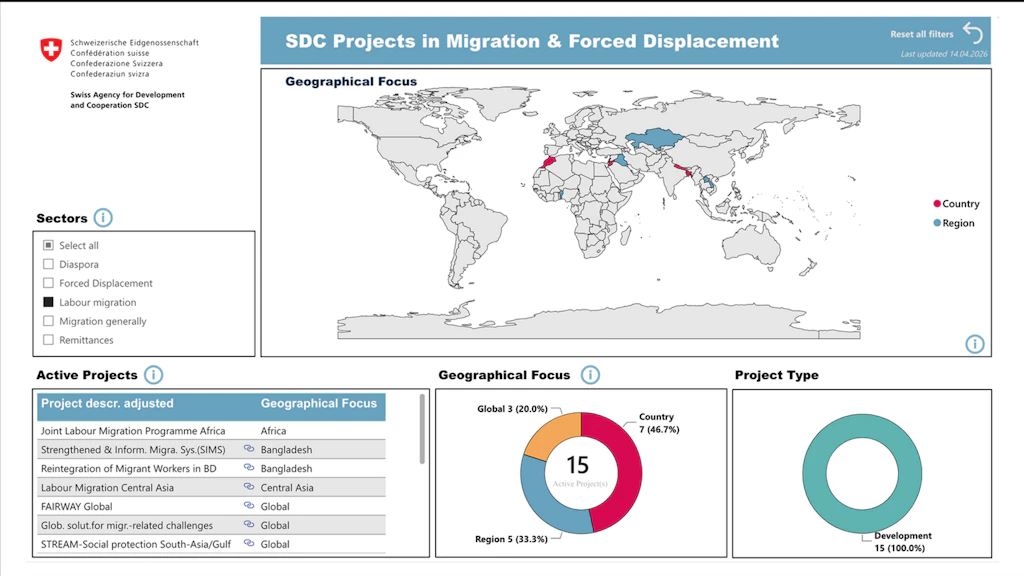Click the Reset all filters text
This screenshot has height=576, width=1024.
[x=921, y=34]
